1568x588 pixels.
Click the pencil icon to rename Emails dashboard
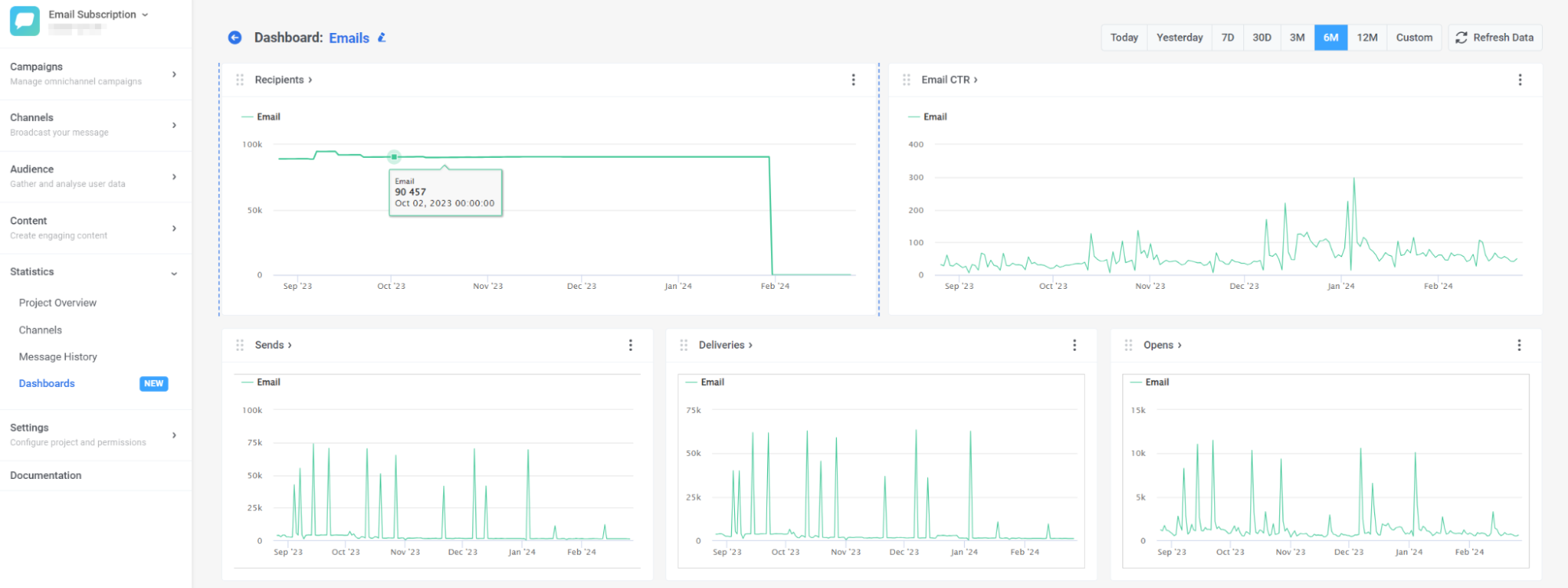[382, 38]
